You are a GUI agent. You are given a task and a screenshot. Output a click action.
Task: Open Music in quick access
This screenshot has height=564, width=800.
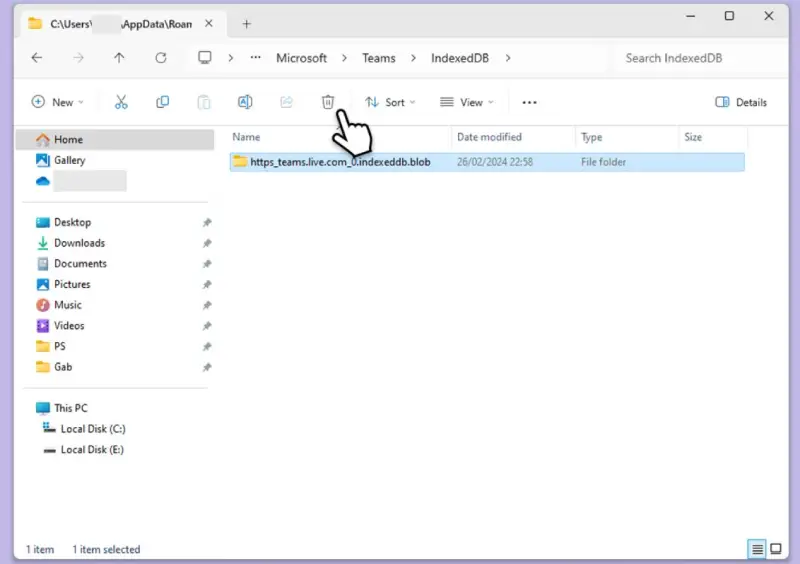click(x=67, y=305)
